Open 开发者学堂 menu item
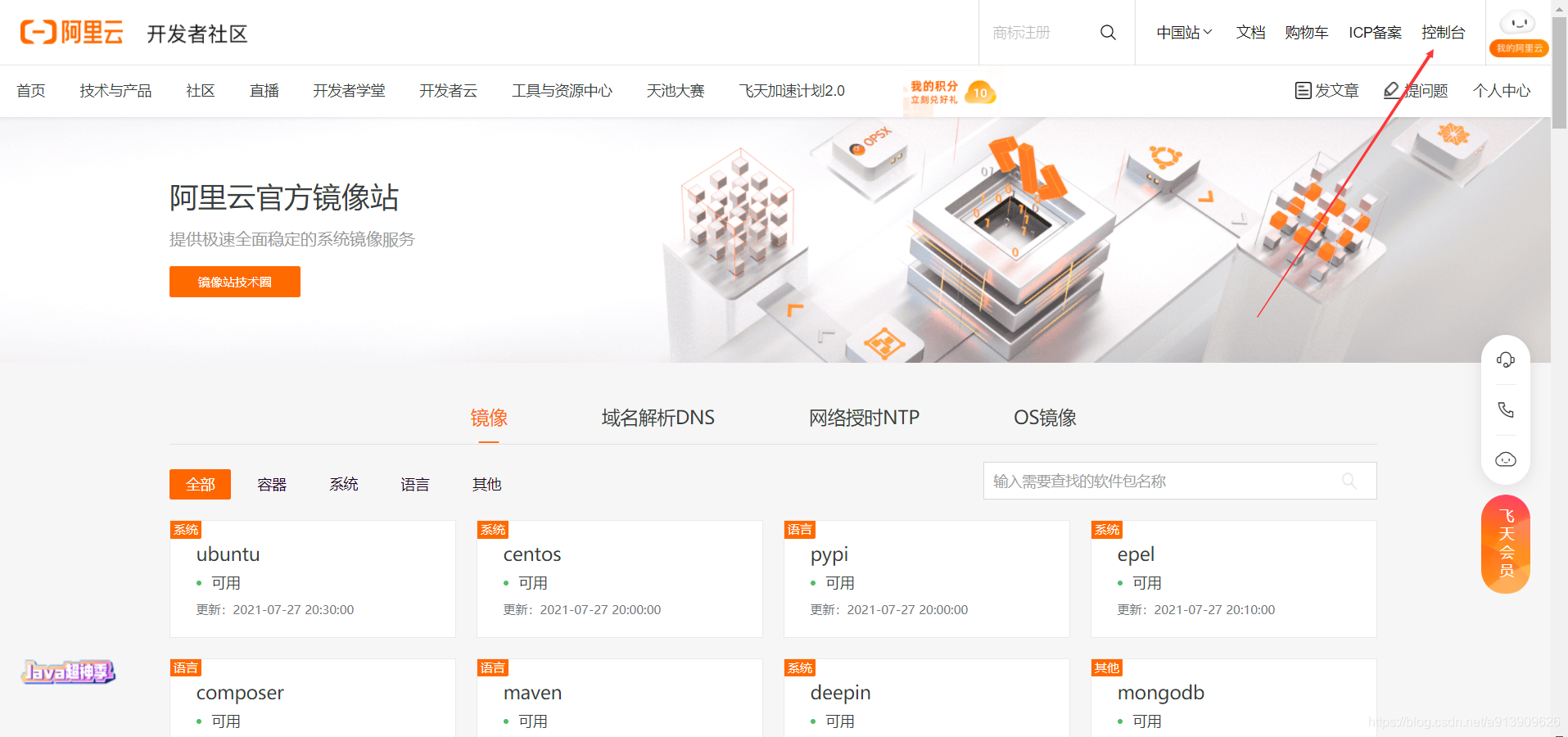 tap(349, 91)
